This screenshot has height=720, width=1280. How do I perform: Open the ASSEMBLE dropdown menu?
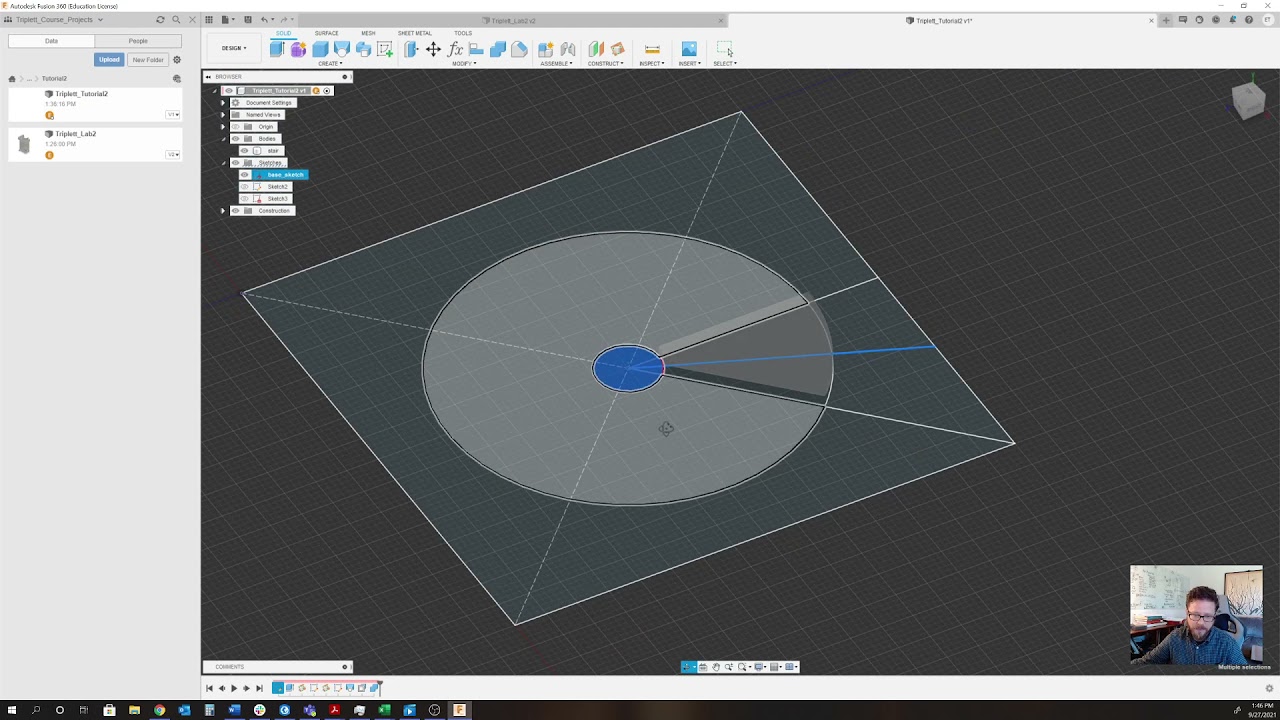pyautogui.click(x=556, y=64)
